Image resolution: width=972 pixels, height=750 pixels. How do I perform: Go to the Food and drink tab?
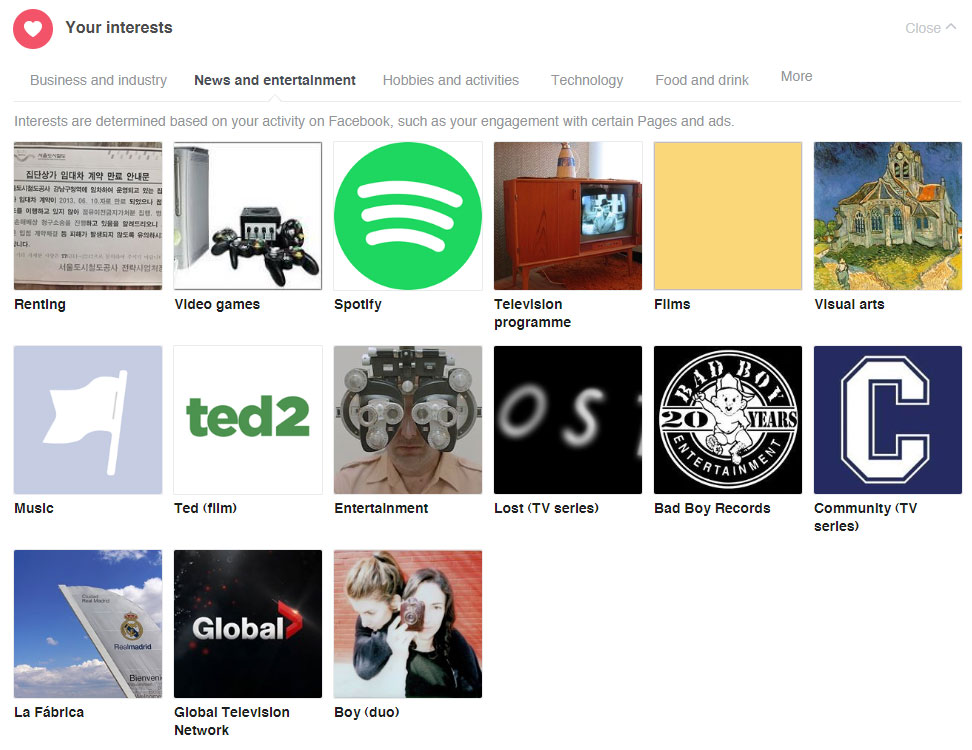click(x=702, y=80)
